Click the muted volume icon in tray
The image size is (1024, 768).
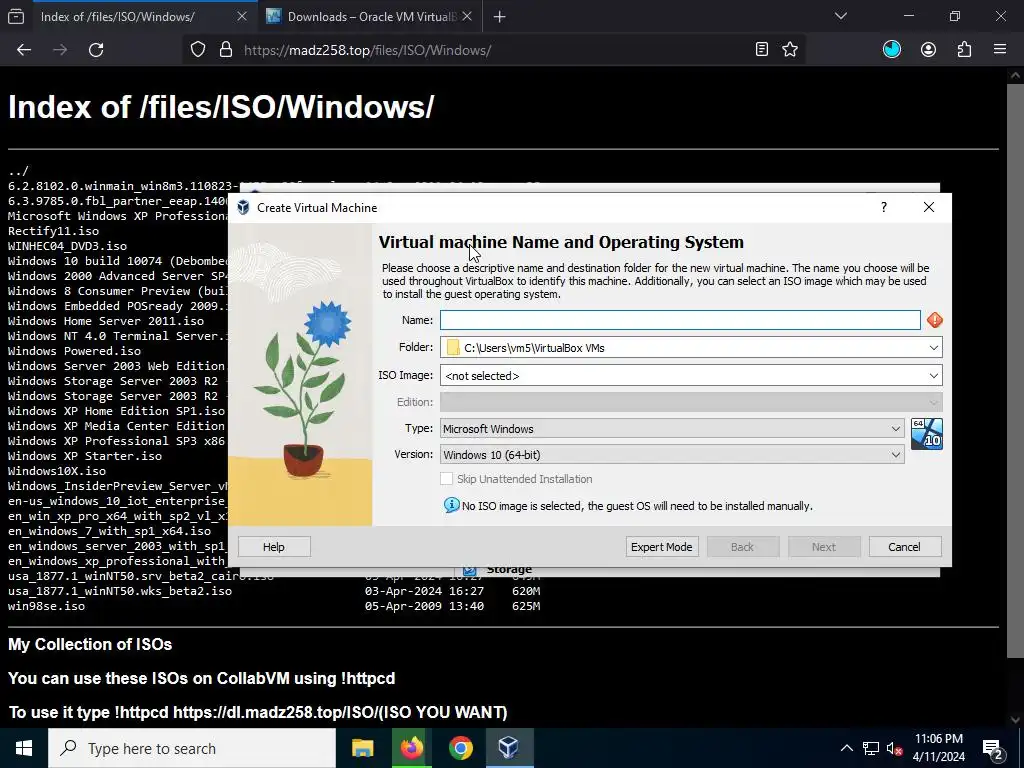[894, 749]
